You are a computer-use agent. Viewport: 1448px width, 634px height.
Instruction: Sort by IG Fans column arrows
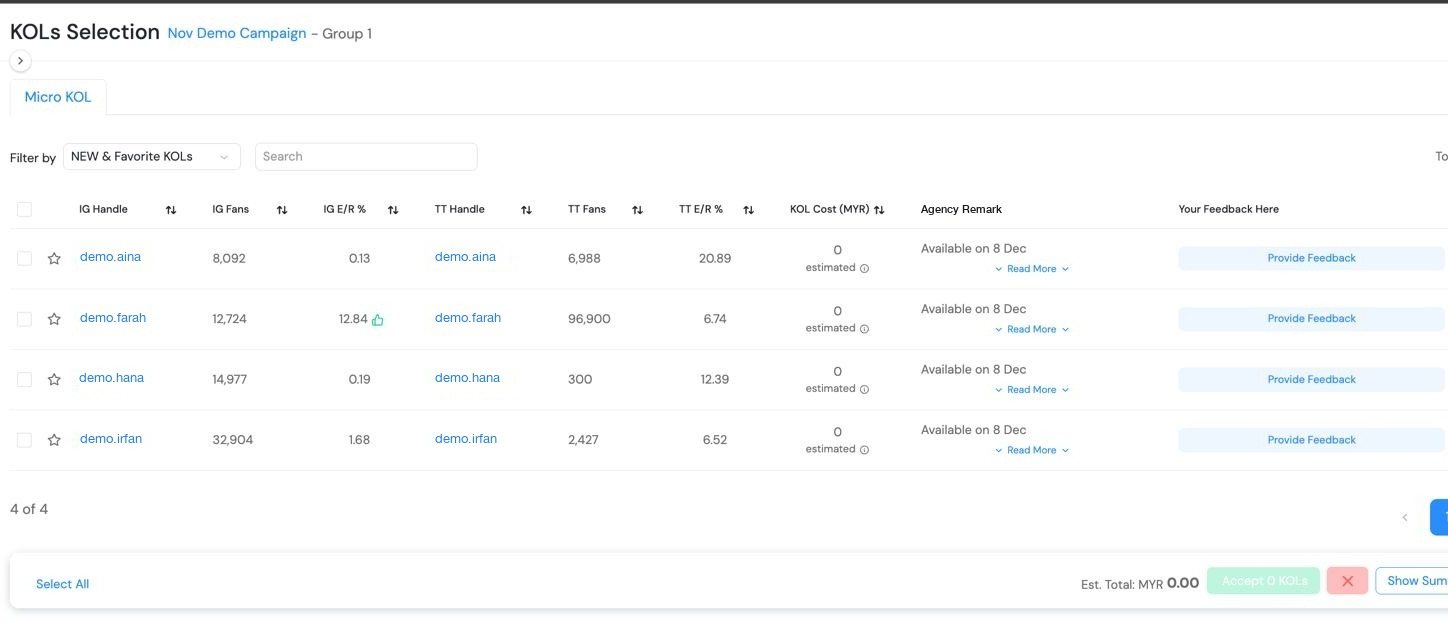[282, 210]
